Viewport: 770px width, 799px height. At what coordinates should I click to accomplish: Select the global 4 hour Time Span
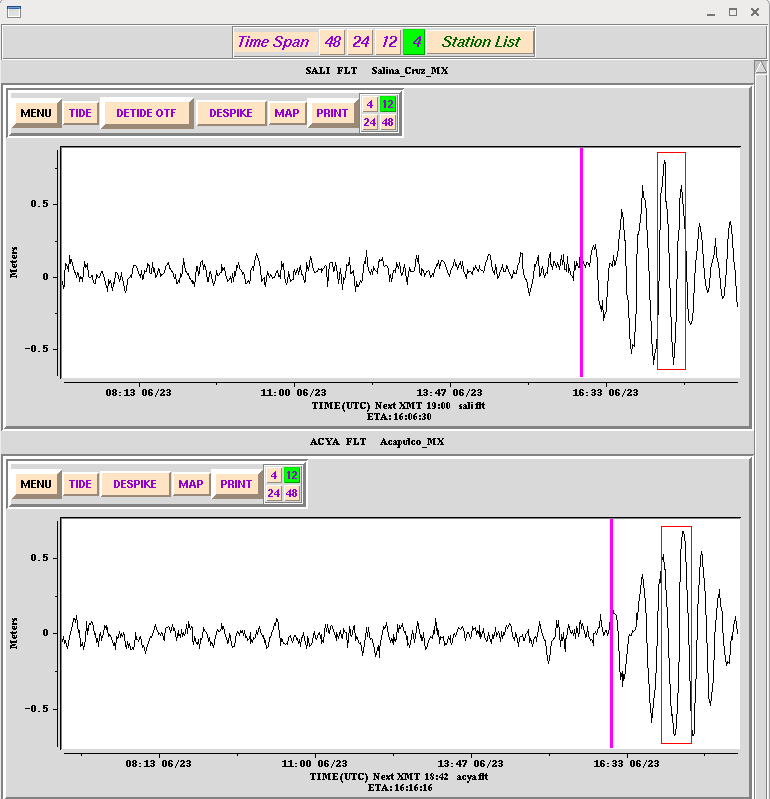pos(415,42)
